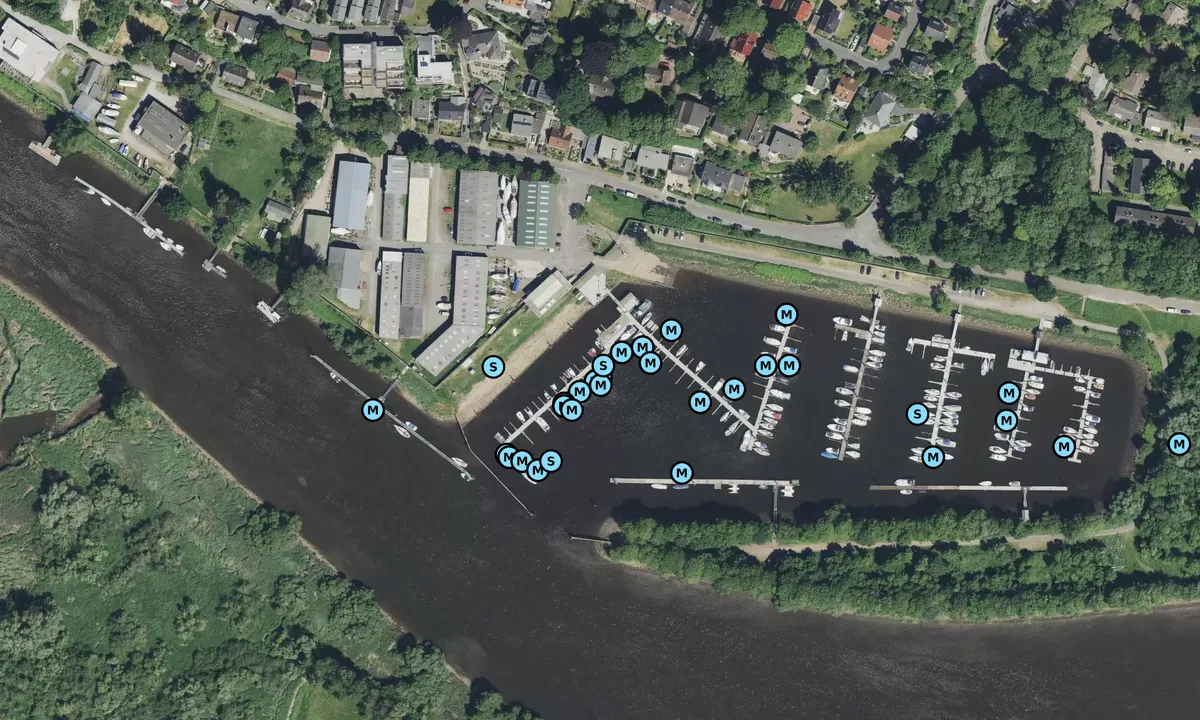Screen dimensions: 1200x720
Task: Open the topmost M marker beside the diagonal dock near the boathouse
Action: (671, 329)
